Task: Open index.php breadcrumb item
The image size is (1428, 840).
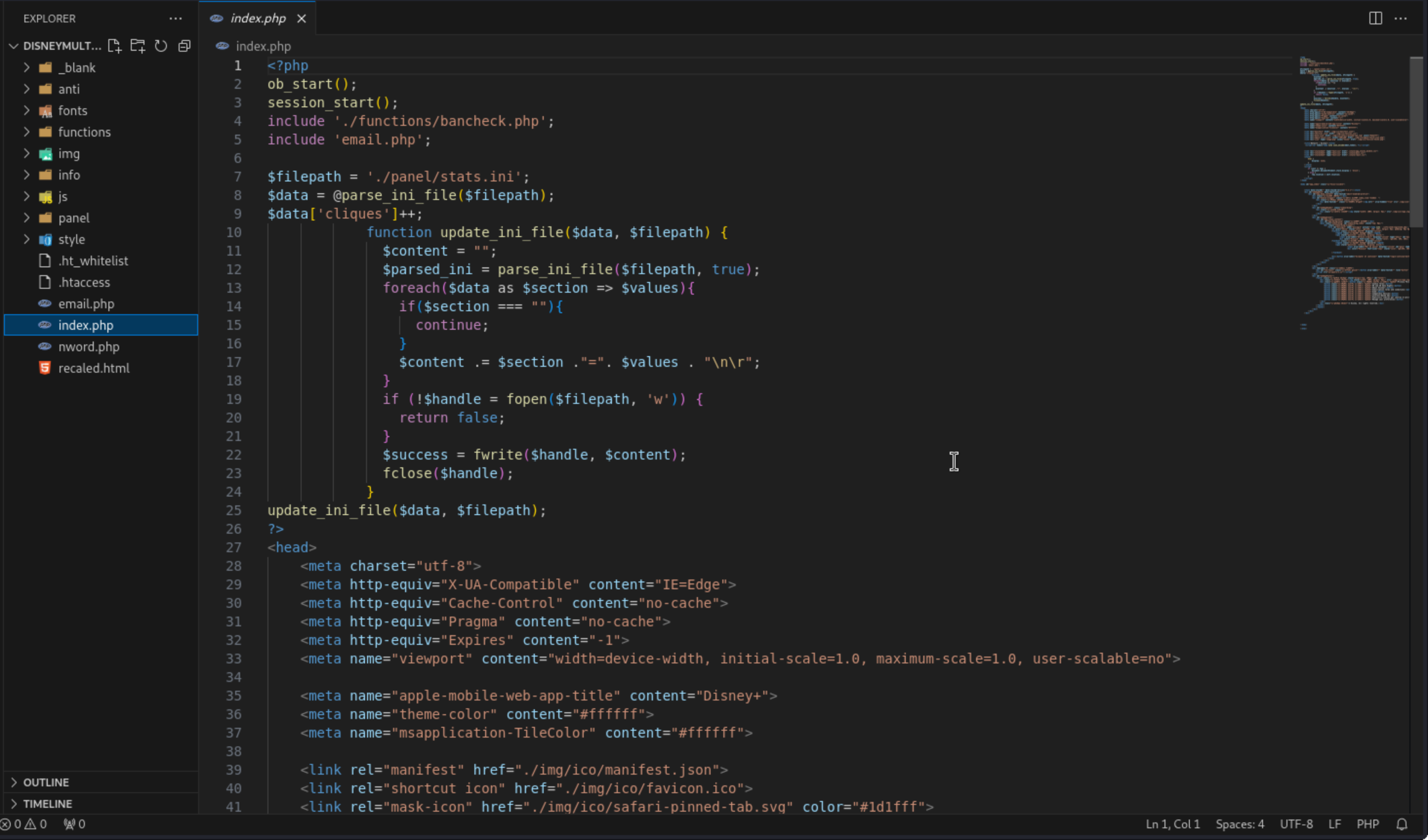Action: pyautogui.click(x=263, y=46)
